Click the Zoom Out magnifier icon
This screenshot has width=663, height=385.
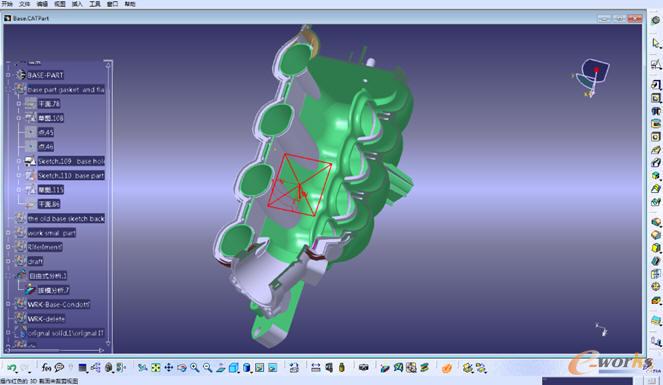coord(207,368)
